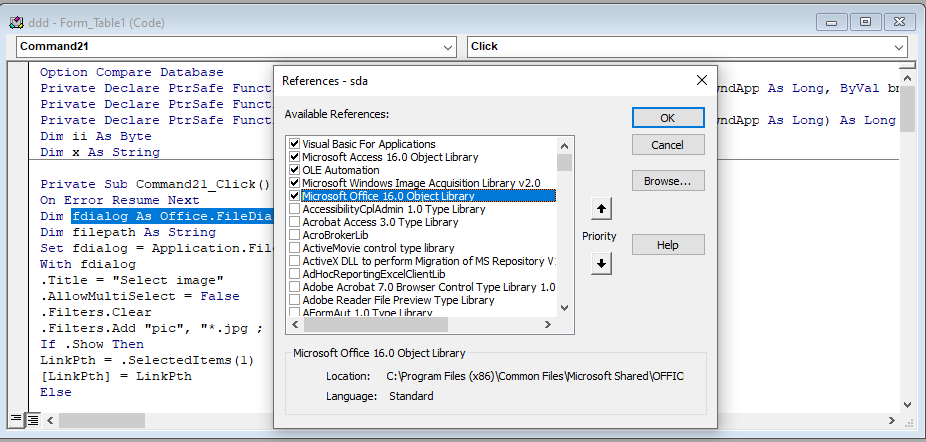The width and height of the screenshot is (926, 442).
Task: Uncheck Microsoft Office 16.0 Object Library
Action: pyautogui.click(x=294, y=196)
